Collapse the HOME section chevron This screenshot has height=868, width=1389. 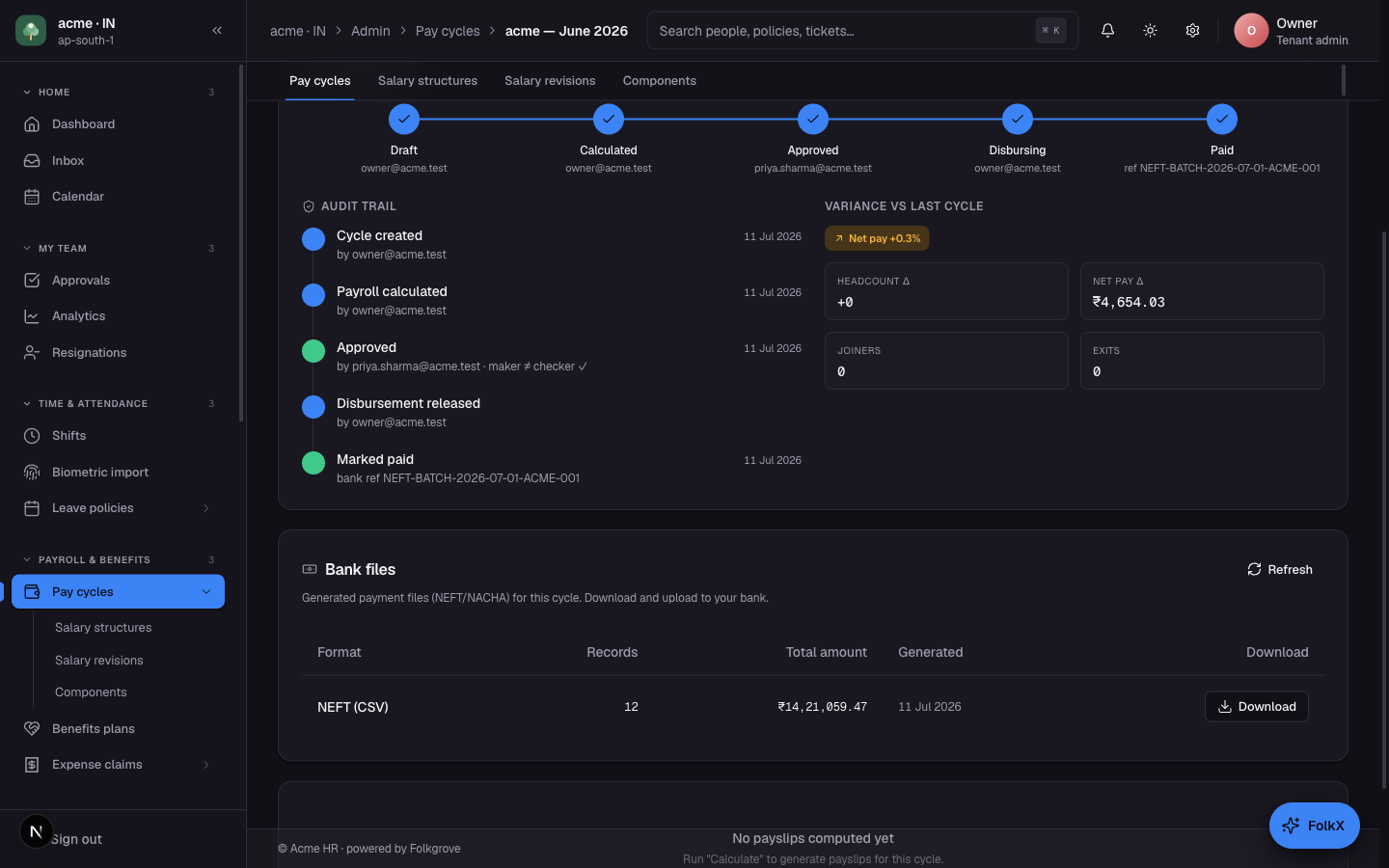[27, 93]
